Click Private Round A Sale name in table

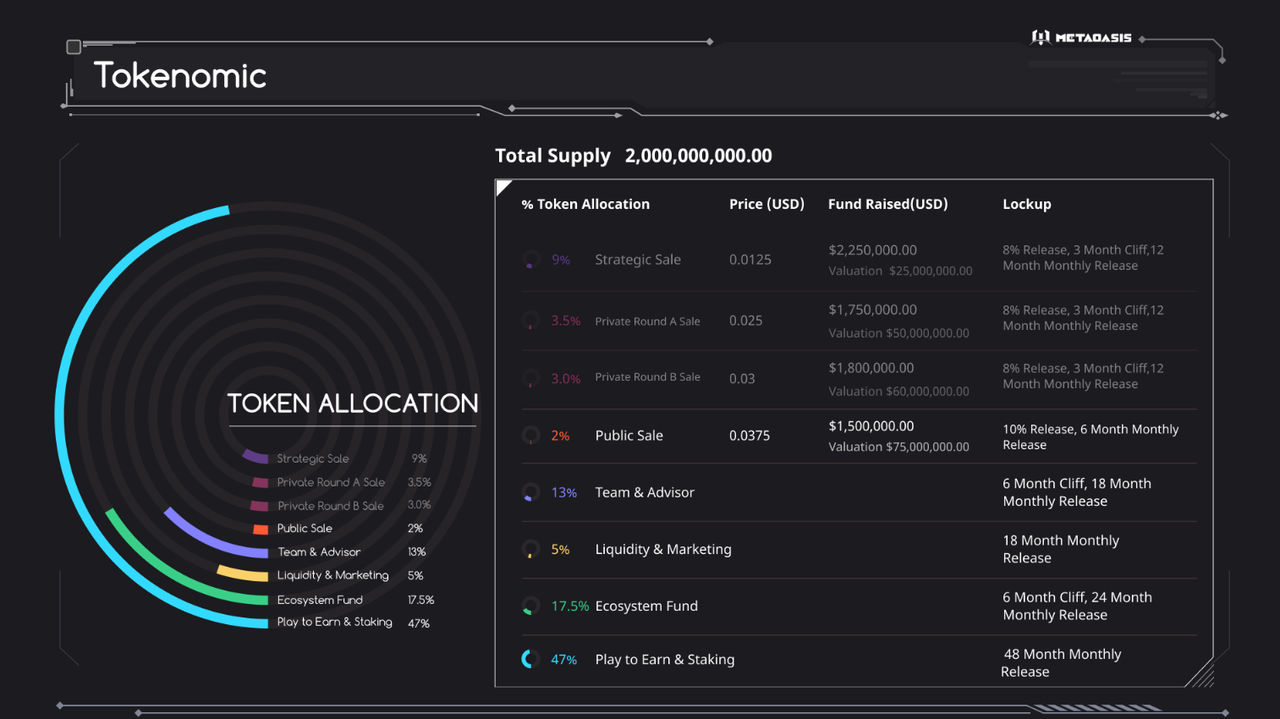coord(648,321)
